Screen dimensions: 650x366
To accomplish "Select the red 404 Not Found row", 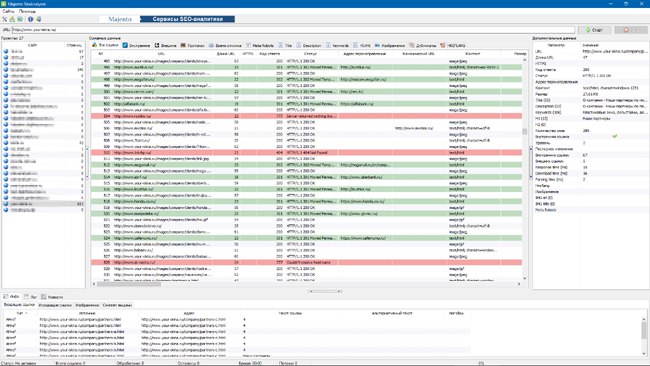I will [306, 153].
